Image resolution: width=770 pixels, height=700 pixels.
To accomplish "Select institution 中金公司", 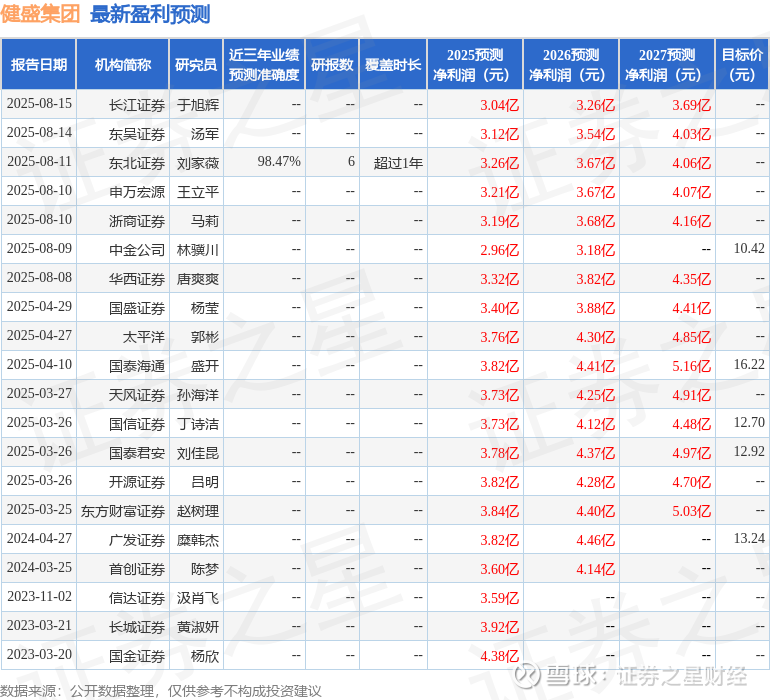I will pos(137,250).
